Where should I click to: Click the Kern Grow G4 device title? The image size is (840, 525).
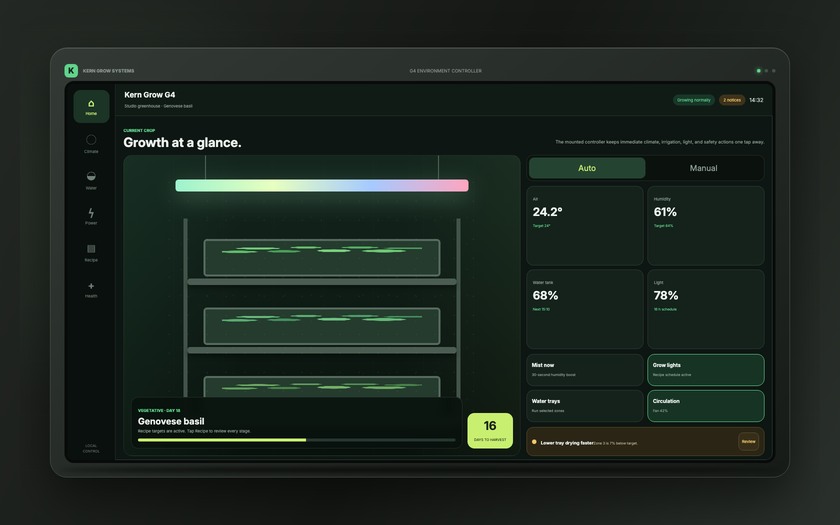click(149, 95)
